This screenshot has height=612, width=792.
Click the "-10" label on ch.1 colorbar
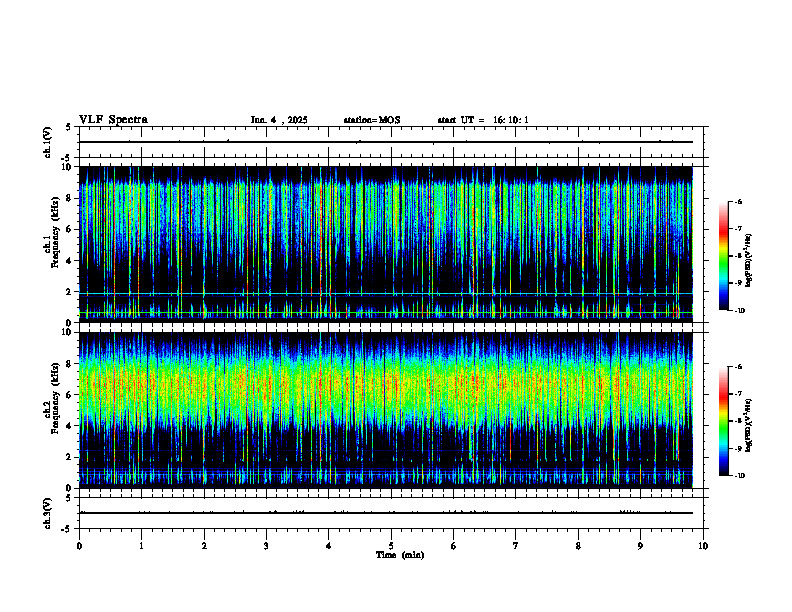739,311
